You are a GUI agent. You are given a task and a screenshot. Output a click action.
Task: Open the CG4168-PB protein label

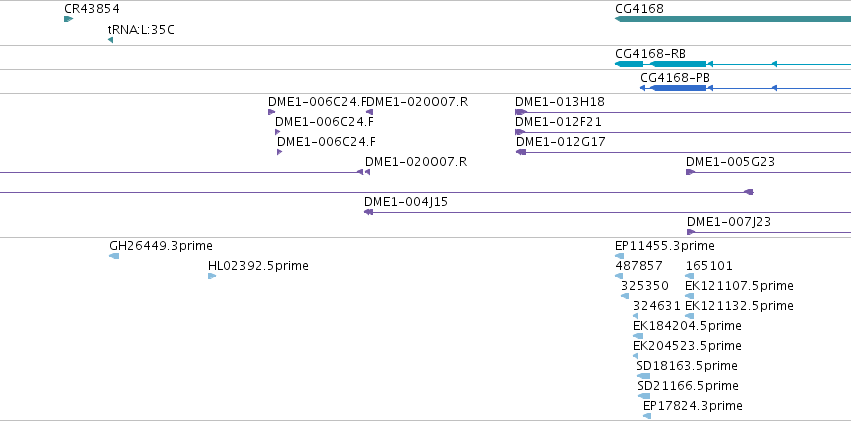tap(675, 78)
